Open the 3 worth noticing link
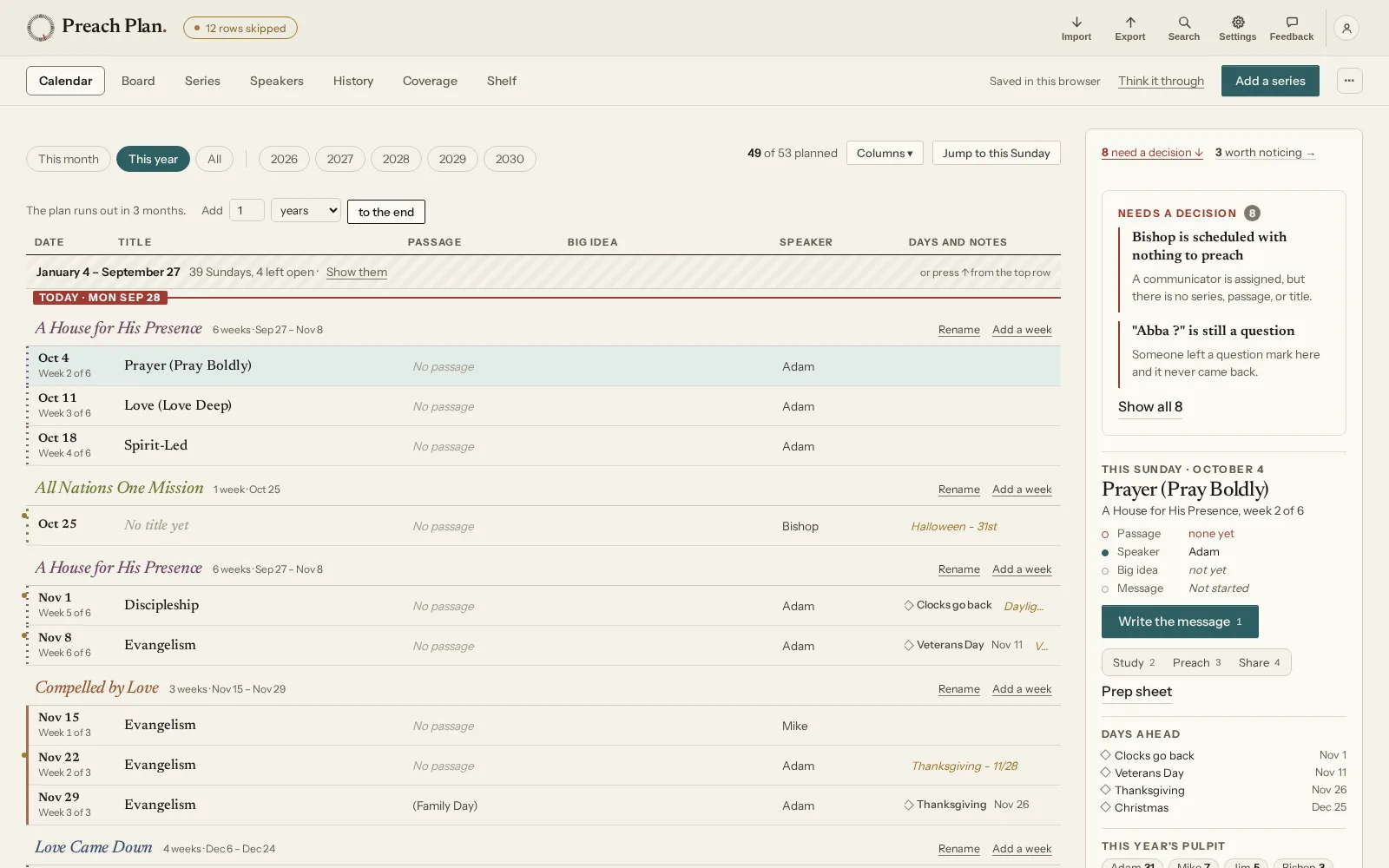The width and height of the screenshot is (1389, 868). [x=1265, y=153]
